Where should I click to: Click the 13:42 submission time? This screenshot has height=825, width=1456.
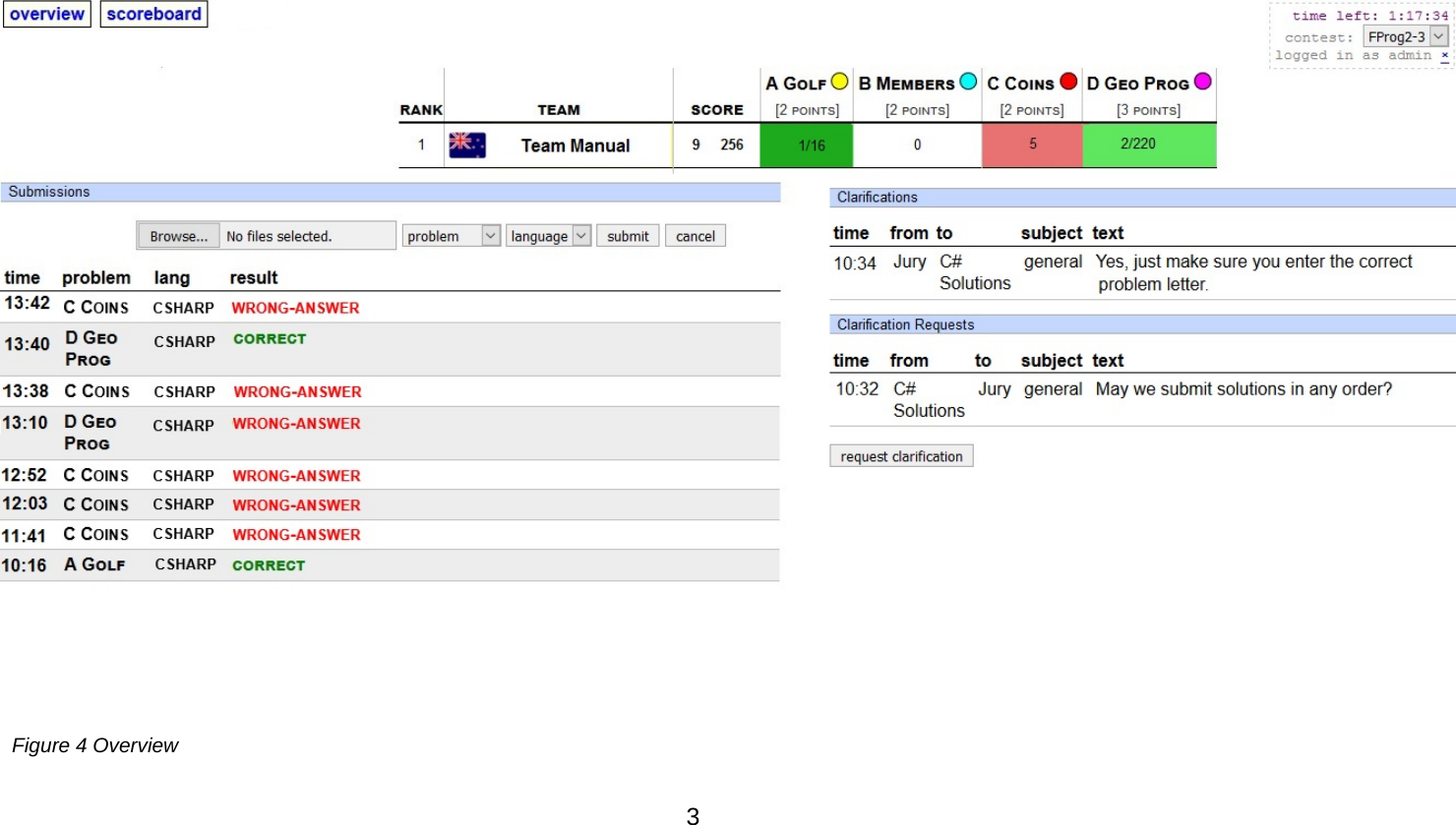pyautogui.click(x=27, y=303)
